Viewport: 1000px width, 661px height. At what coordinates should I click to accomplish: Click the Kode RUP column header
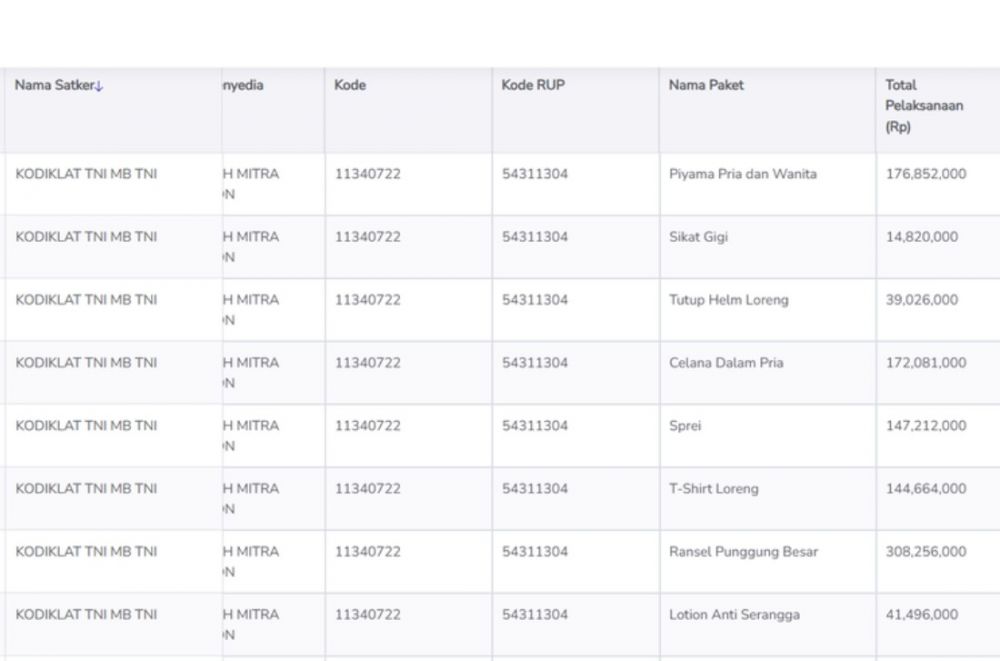[533, 85]
